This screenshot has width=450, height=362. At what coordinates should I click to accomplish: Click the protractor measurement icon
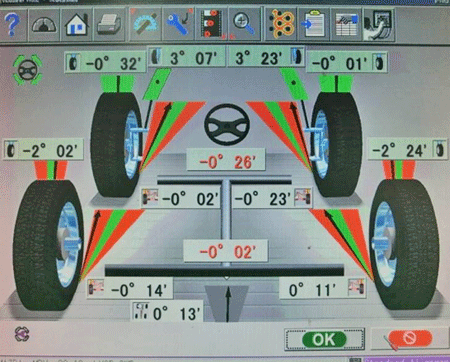(x=145, y=25)
